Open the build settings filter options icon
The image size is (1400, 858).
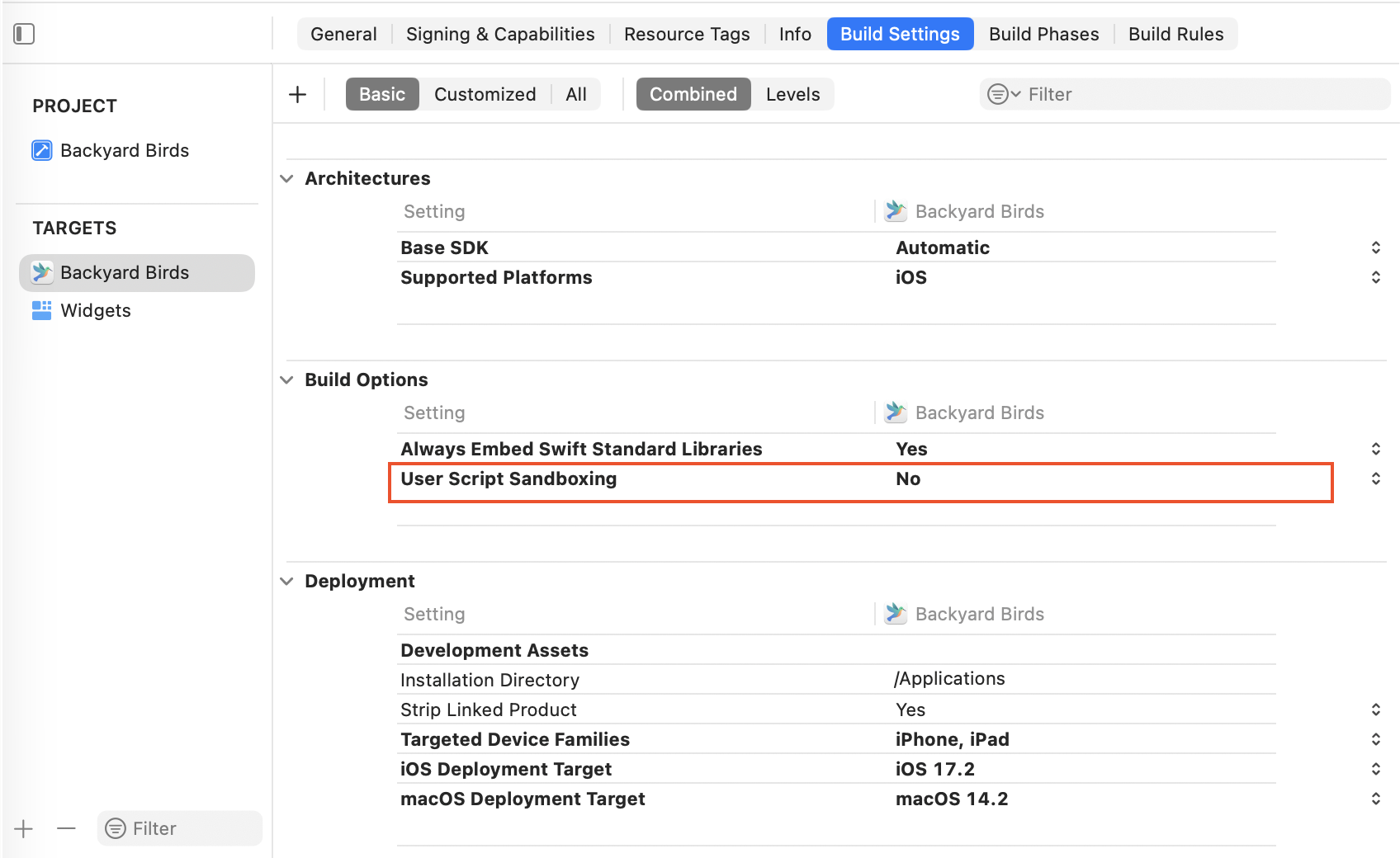click(x=1003, y=95)
